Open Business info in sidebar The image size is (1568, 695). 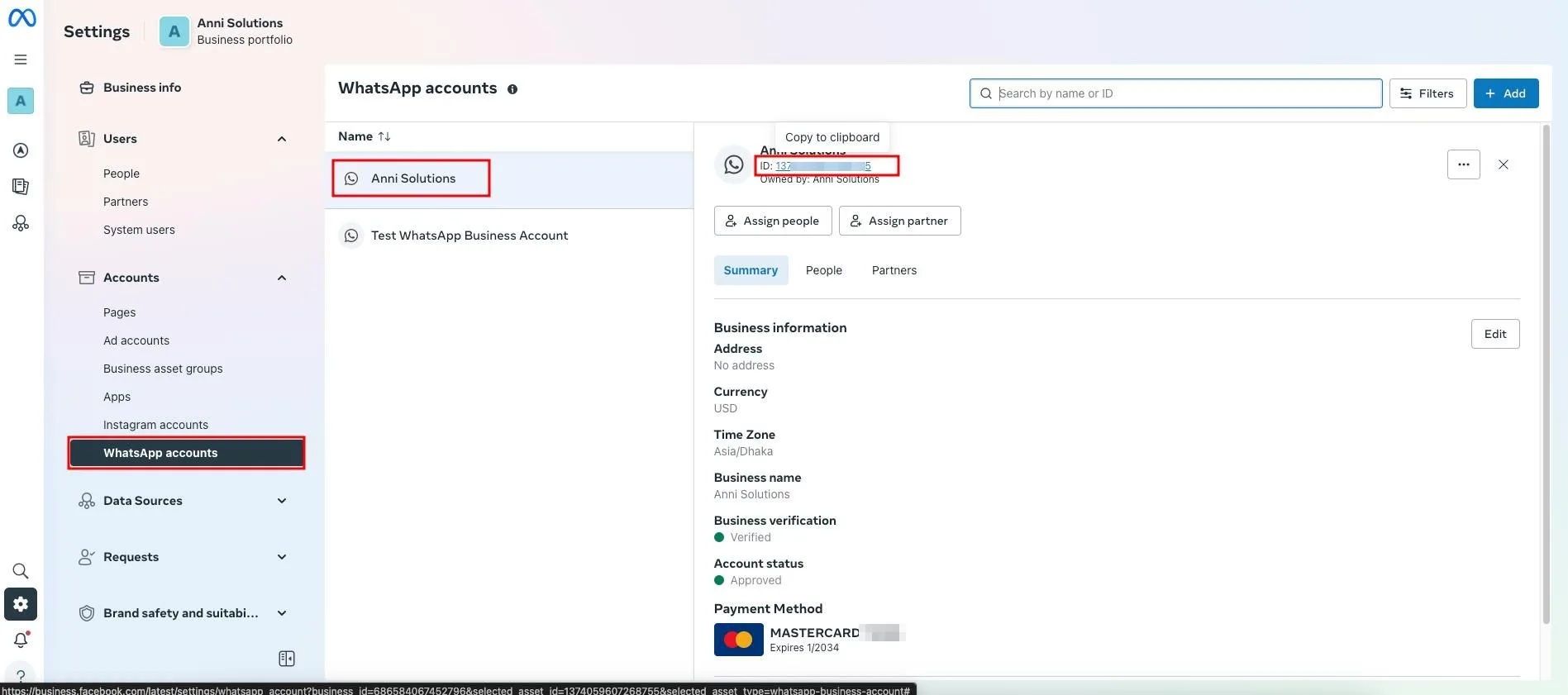click(x=142, y=88)
